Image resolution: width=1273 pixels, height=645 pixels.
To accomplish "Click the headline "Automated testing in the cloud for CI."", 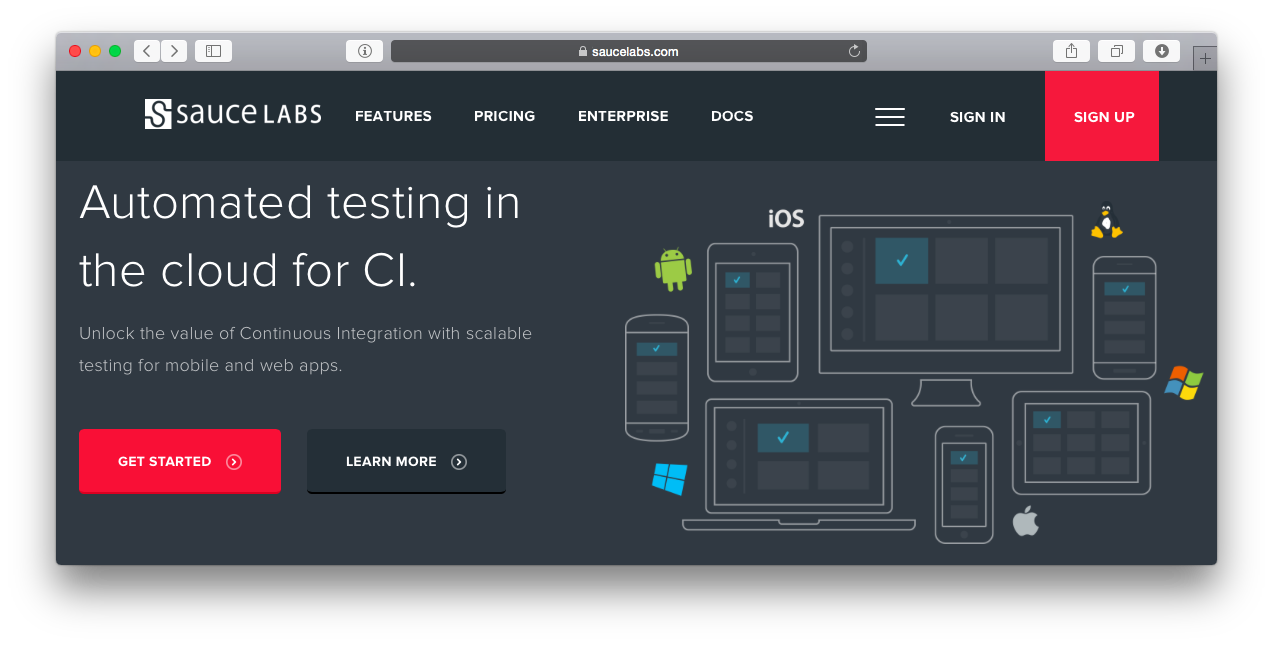I will click(x=300, y=236).
